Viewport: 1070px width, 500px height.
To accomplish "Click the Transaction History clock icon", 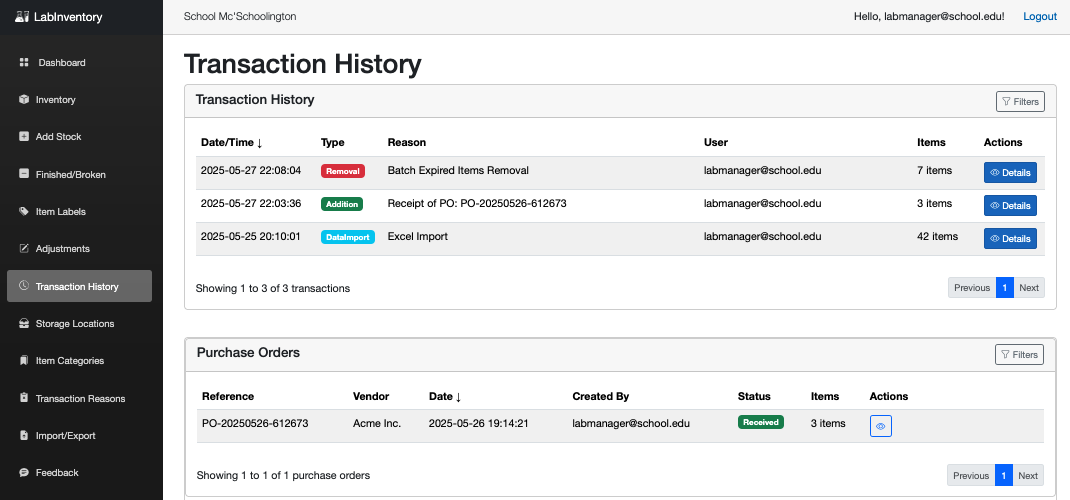I will tap(24, 286).
